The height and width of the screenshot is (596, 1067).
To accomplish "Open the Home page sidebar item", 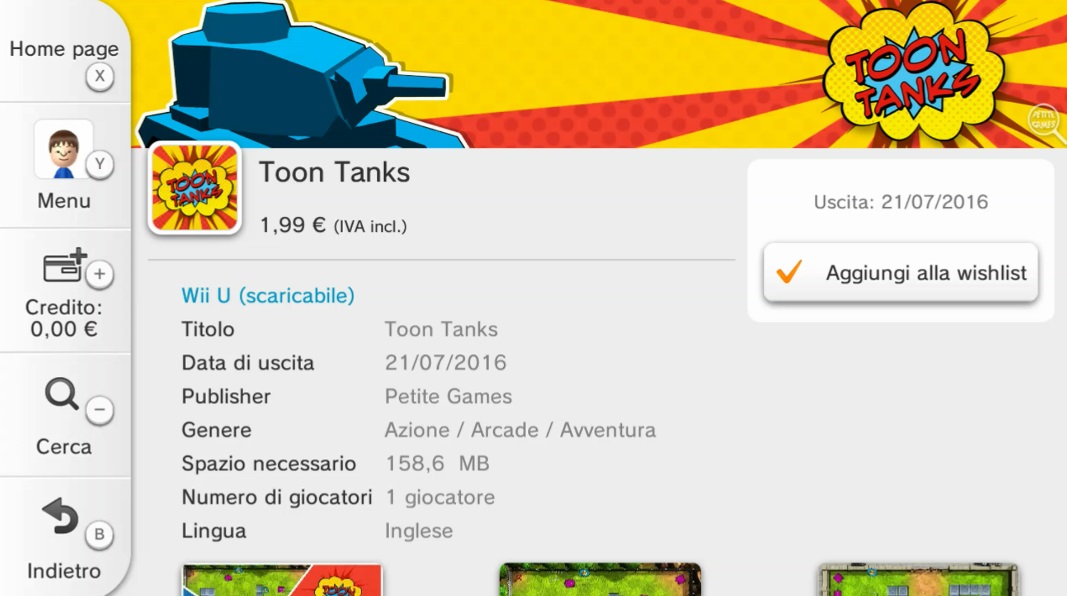I will pyautogui.click(x=64, y=51).
